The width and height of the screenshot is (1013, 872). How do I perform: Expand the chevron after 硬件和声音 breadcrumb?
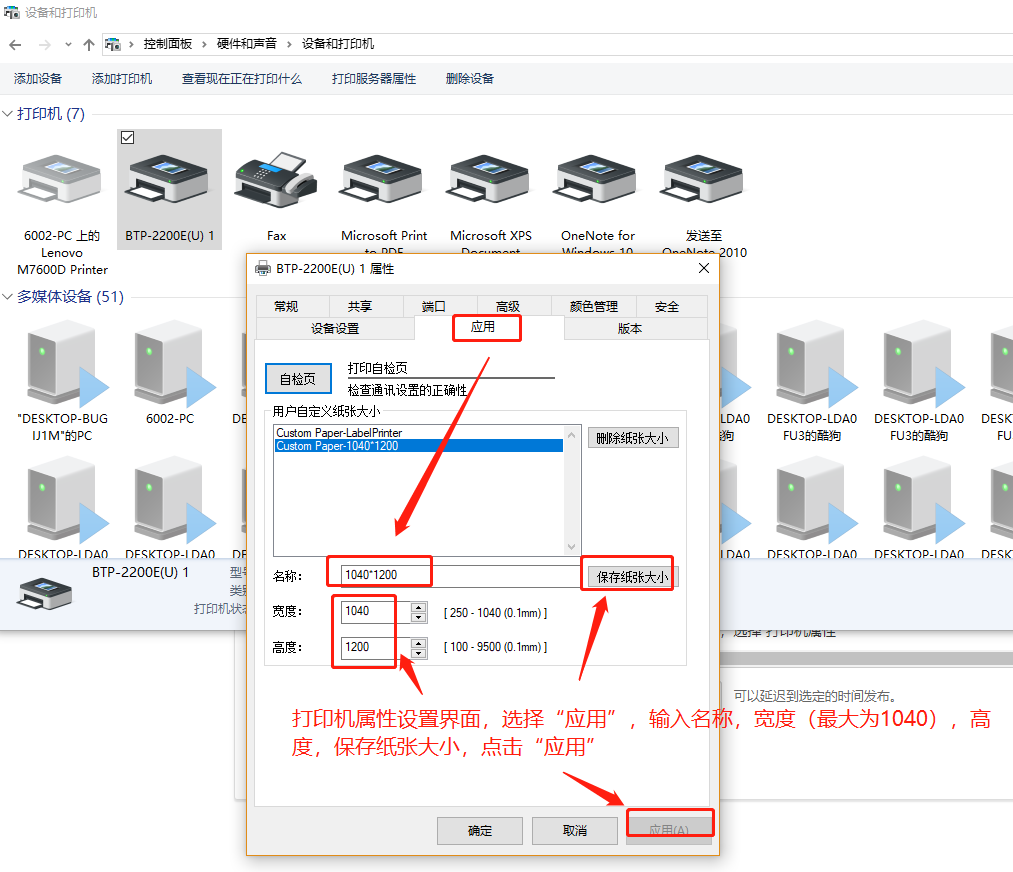tap(289, 44)
